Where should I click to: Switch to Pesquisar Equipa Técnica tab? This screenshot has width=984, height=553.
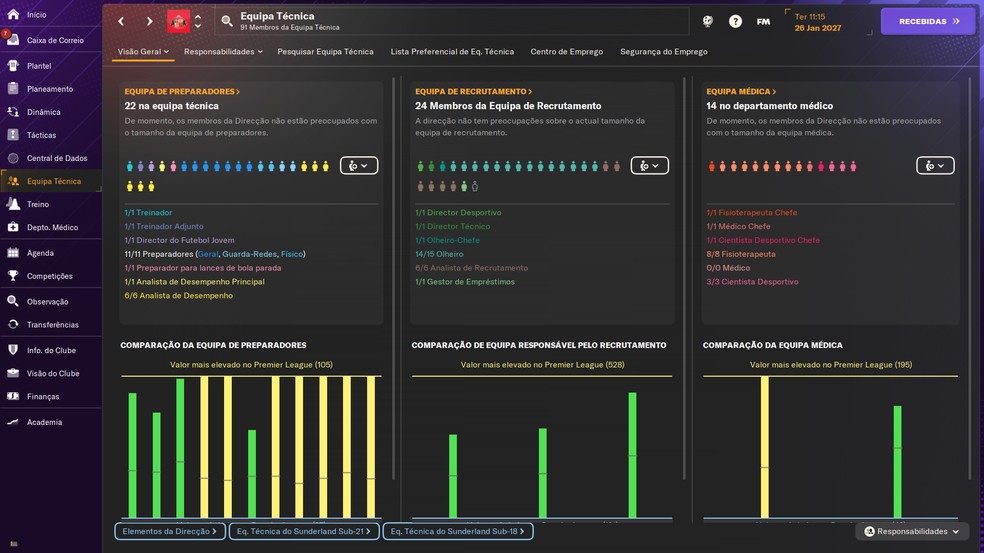[325, 52]
